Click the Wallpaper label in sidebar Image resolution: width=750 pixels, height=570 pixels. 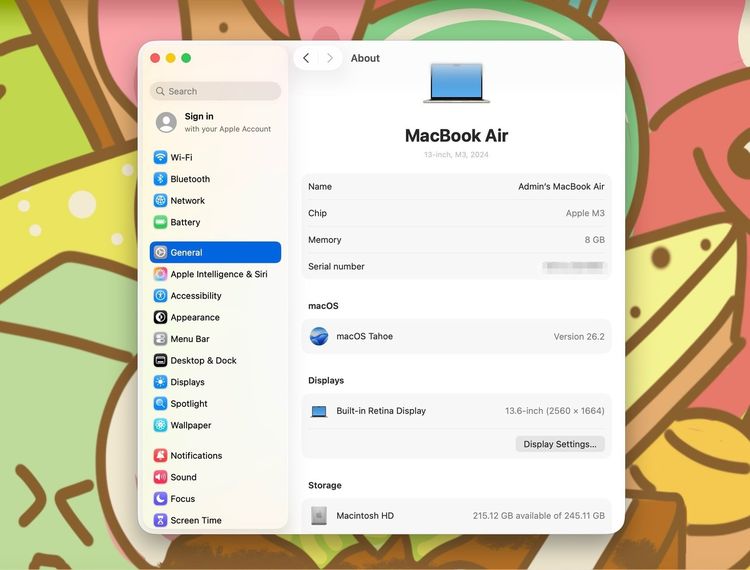[191, 425]
